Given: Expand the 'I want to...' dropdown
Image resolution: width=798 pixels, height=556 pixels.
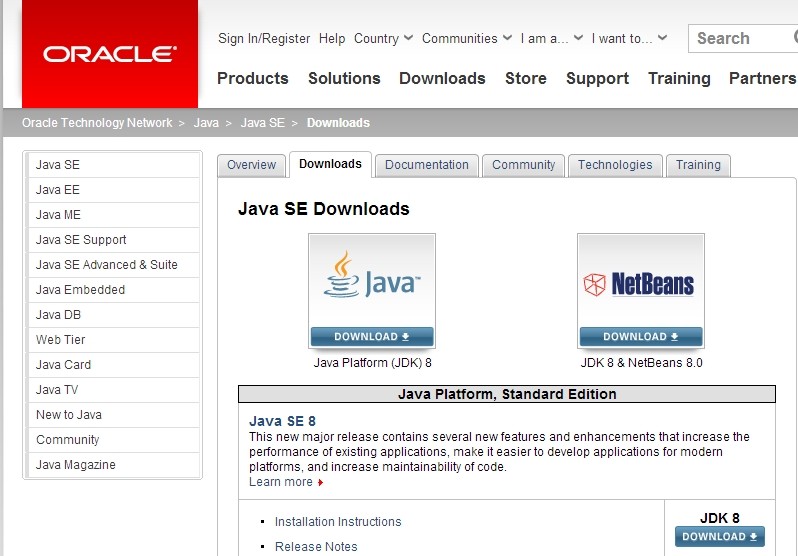Looking at the screenshot, I should [629, 38].
